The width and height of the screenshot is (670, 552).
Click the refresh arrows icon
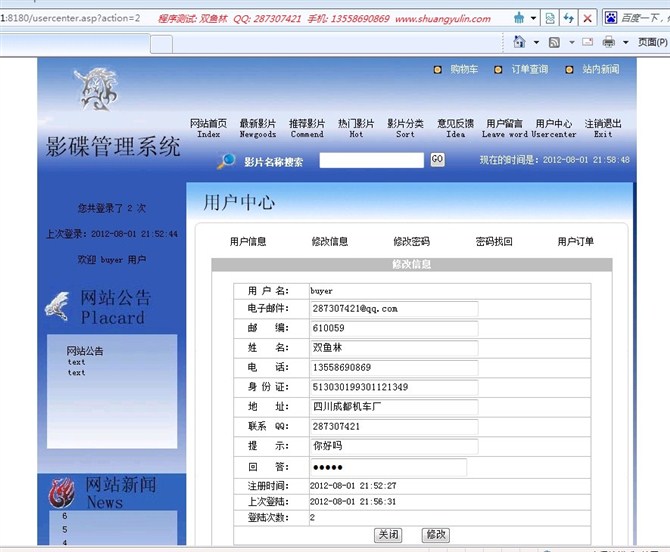click(x=568, y=18)
